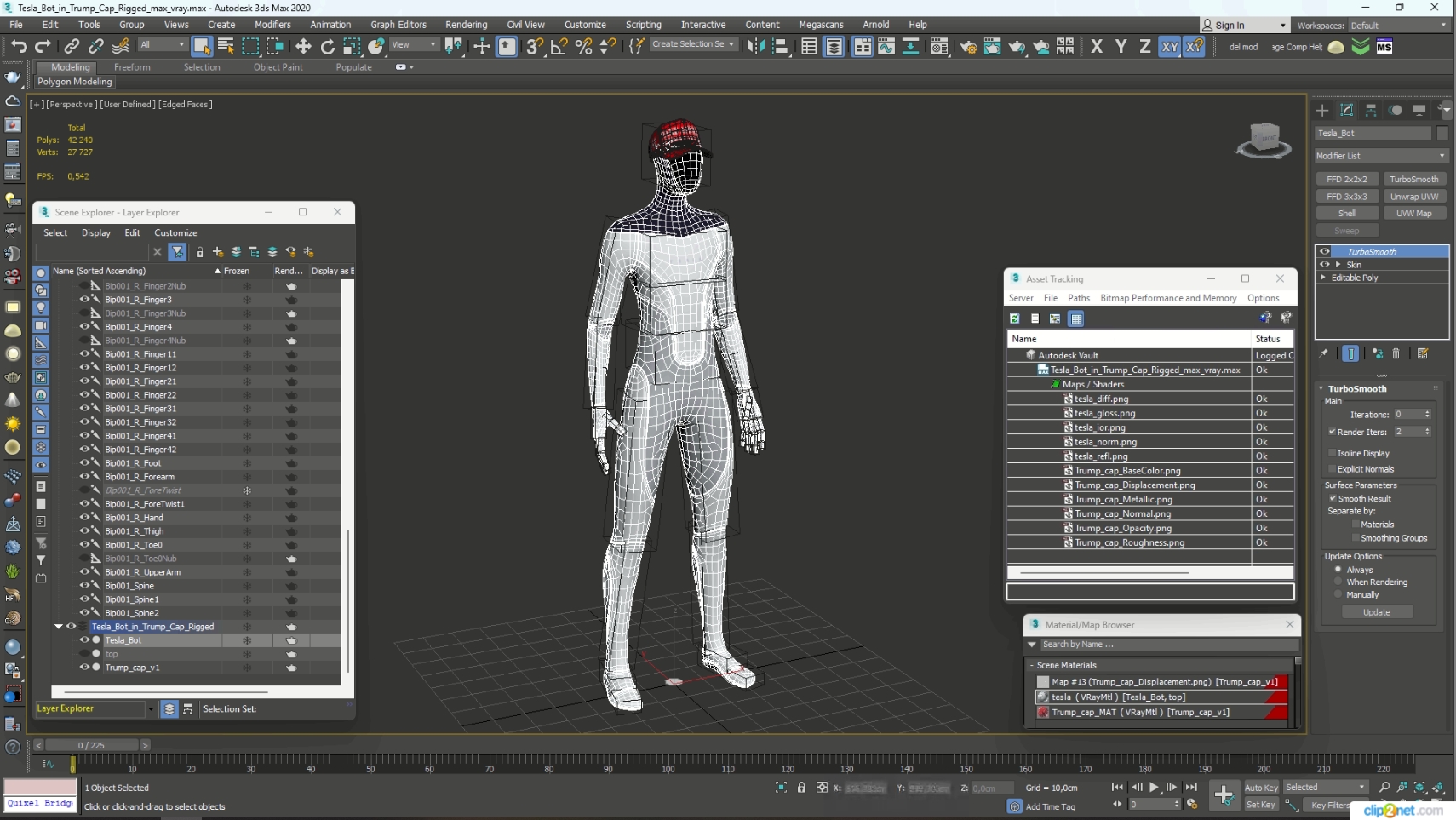Viewport: 1456px width, 820px height.
Task: Open the Modifiers menu
Action: [x=272, y=25]
